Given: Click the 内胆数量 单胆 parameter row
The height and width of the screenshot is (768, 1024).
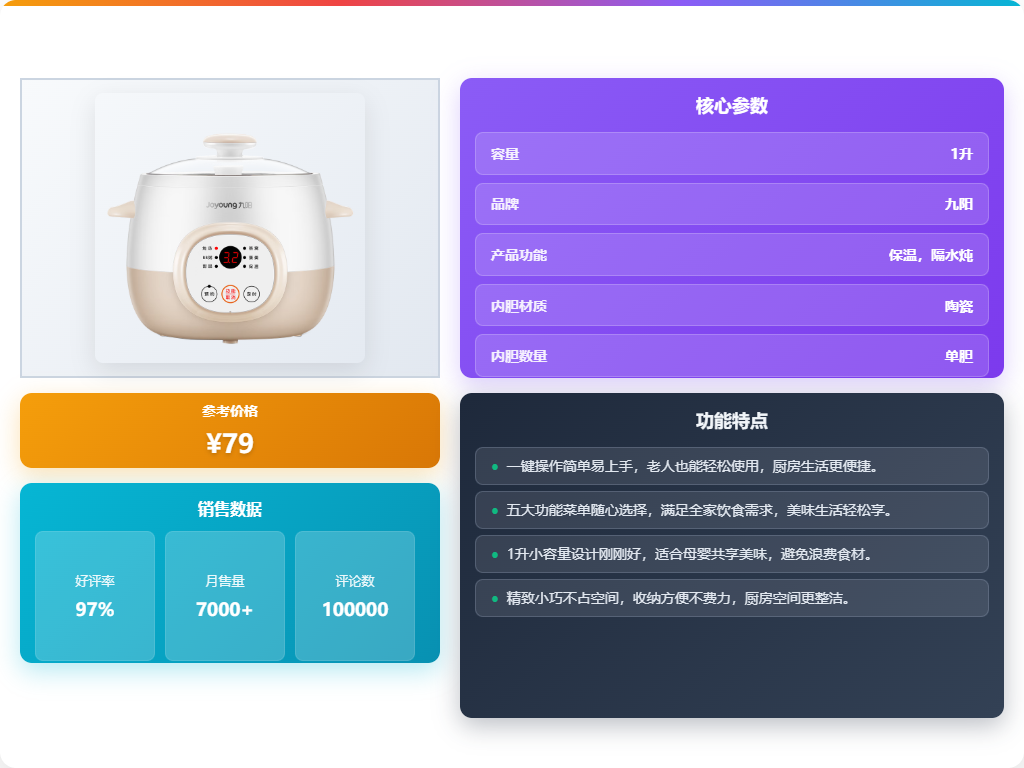Looking at the screenshot, I should [731, 356].
